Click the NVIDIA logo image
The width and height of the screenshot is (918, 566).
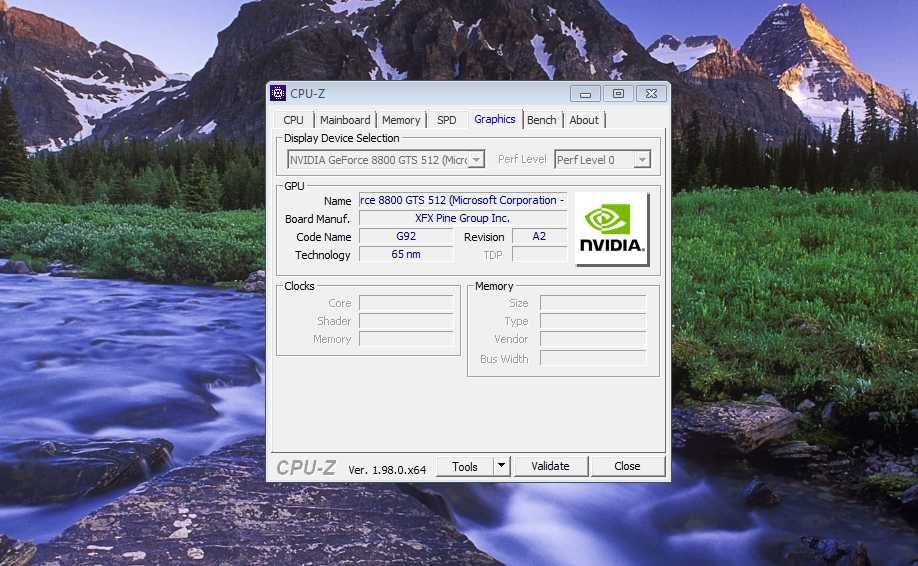(612, 229)
